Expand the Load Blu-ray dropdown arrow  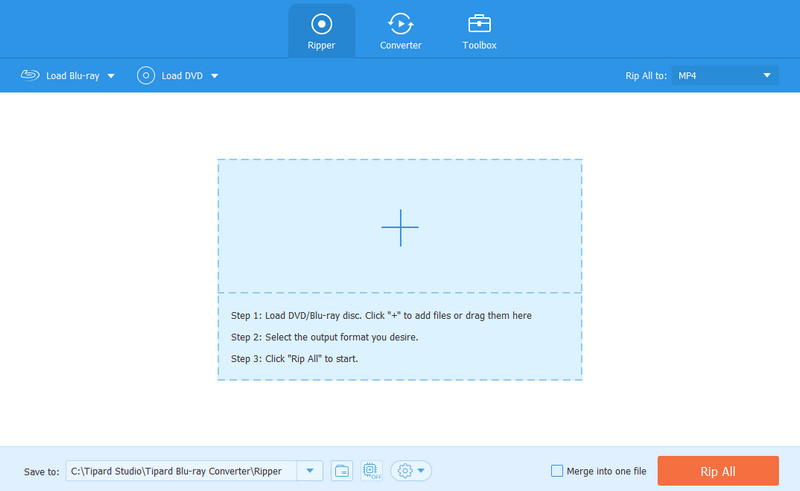coord(111,76)
